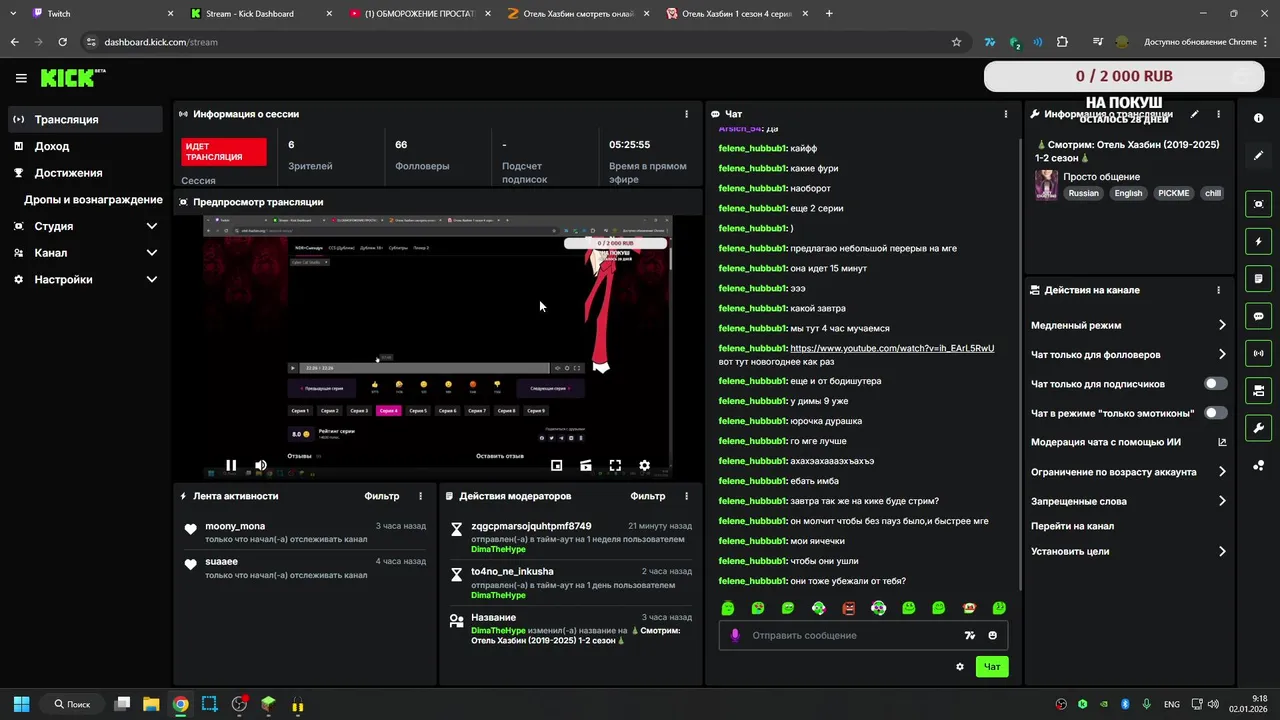The width and height of the screenshot is (1280, 720).
Task: Click the stream category thumbnail image
Action: coord(1046,185)
